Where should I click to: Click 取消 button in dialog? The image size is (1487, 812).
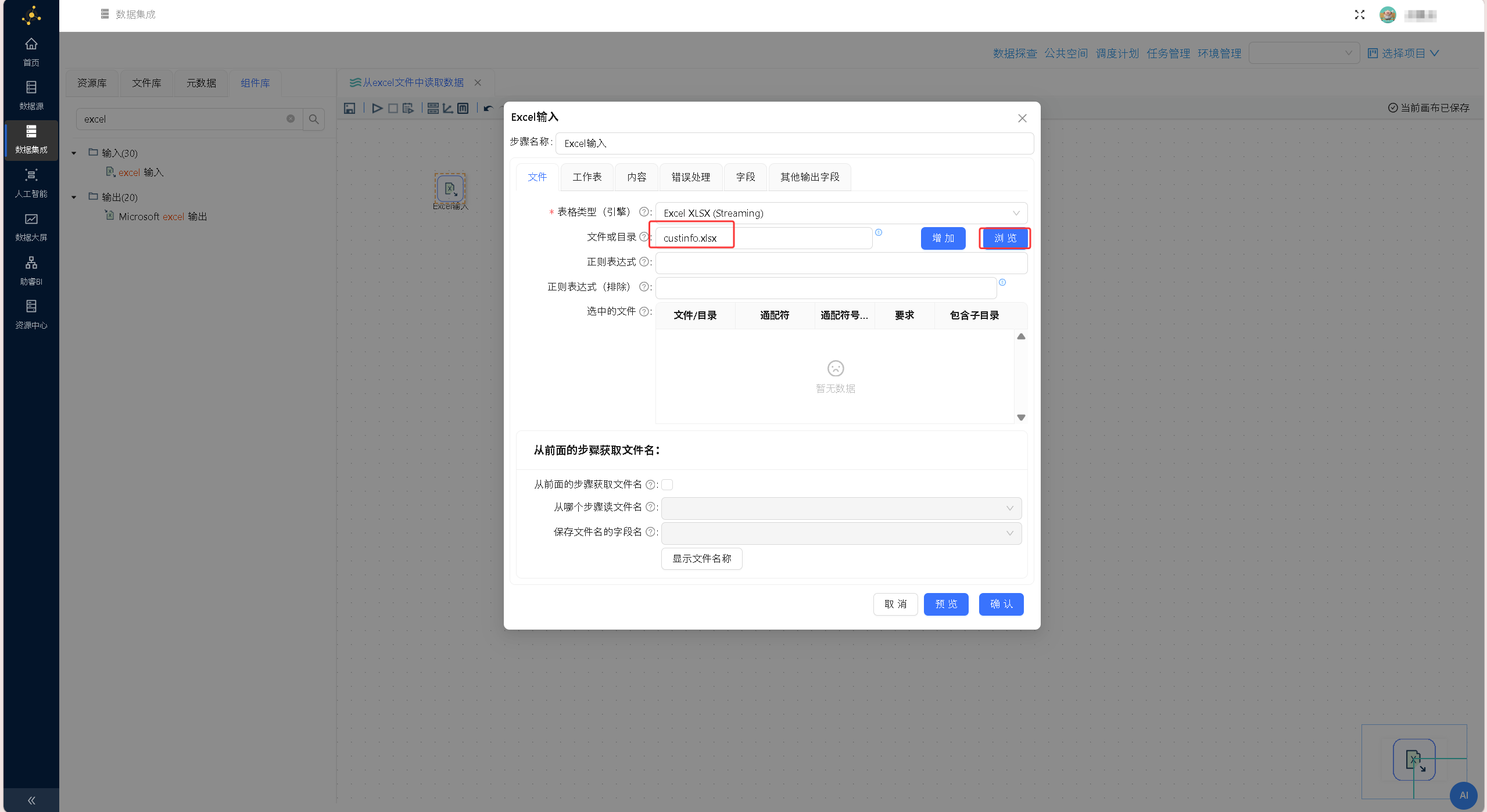tap(895, 604)
